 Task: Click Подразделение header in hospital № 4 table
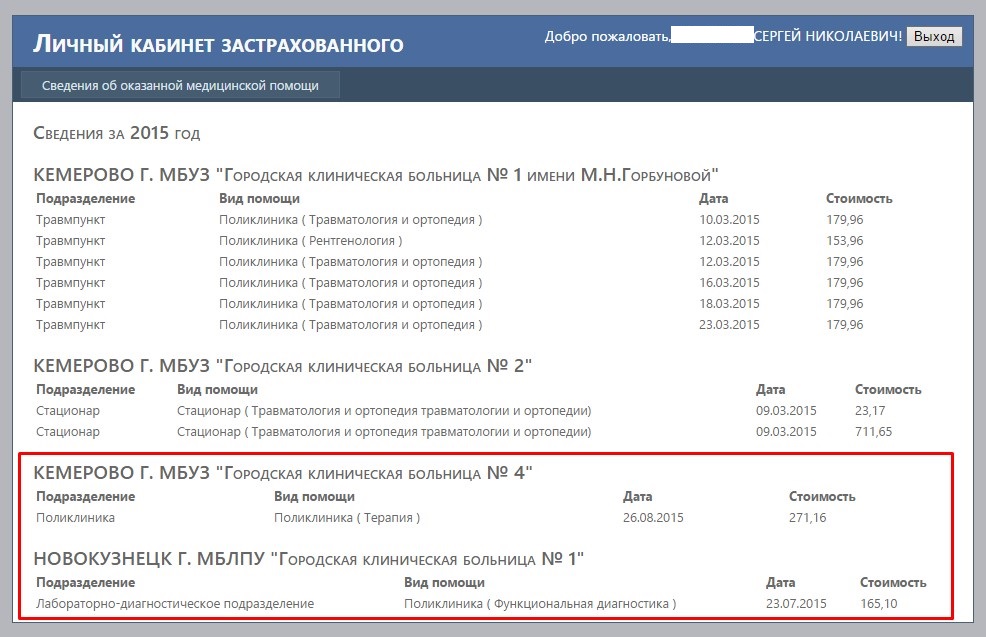click(86, 497)
